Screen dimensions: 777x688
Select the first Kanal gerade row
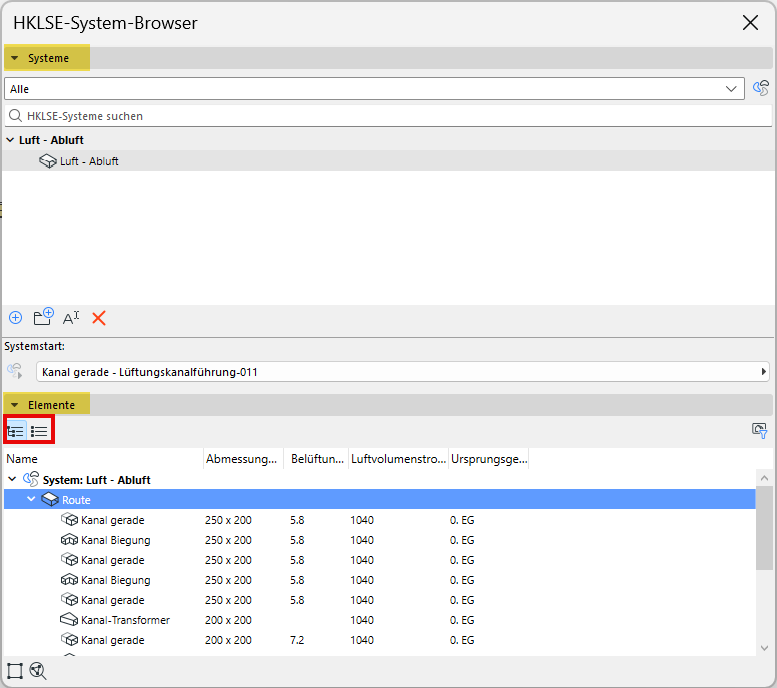[x=380, y=520]
